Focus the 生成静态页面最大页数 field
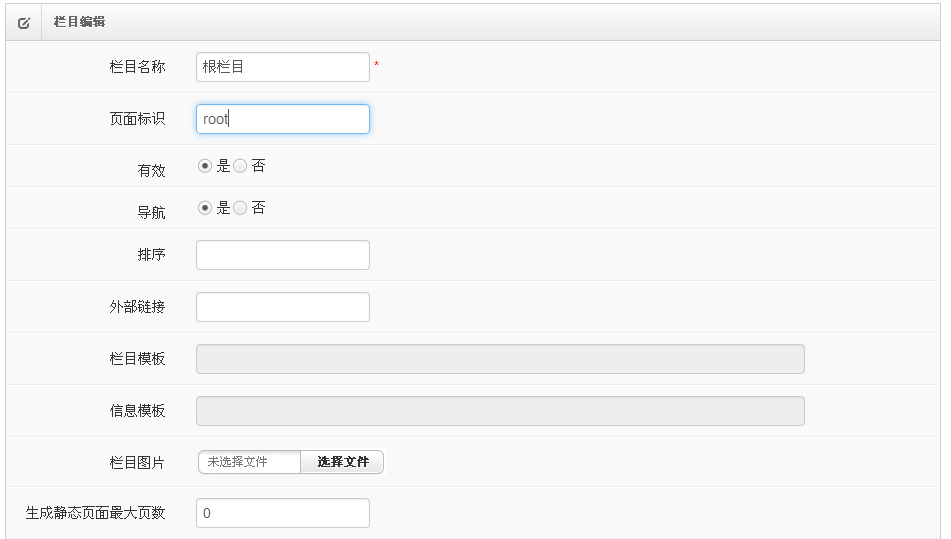The height and width of the screenshot is (539, 951). [283, 513]
